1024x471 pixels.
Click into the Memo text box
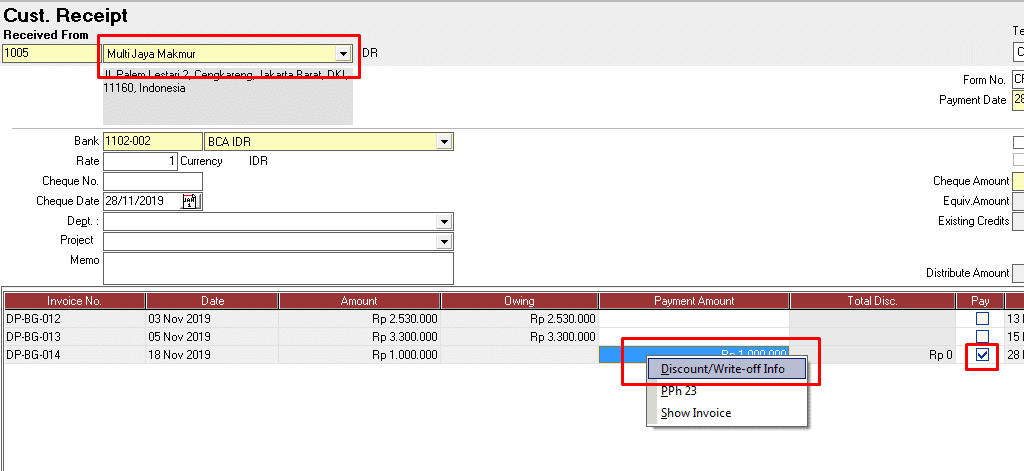pyautogui.click(x=278, y=267)
